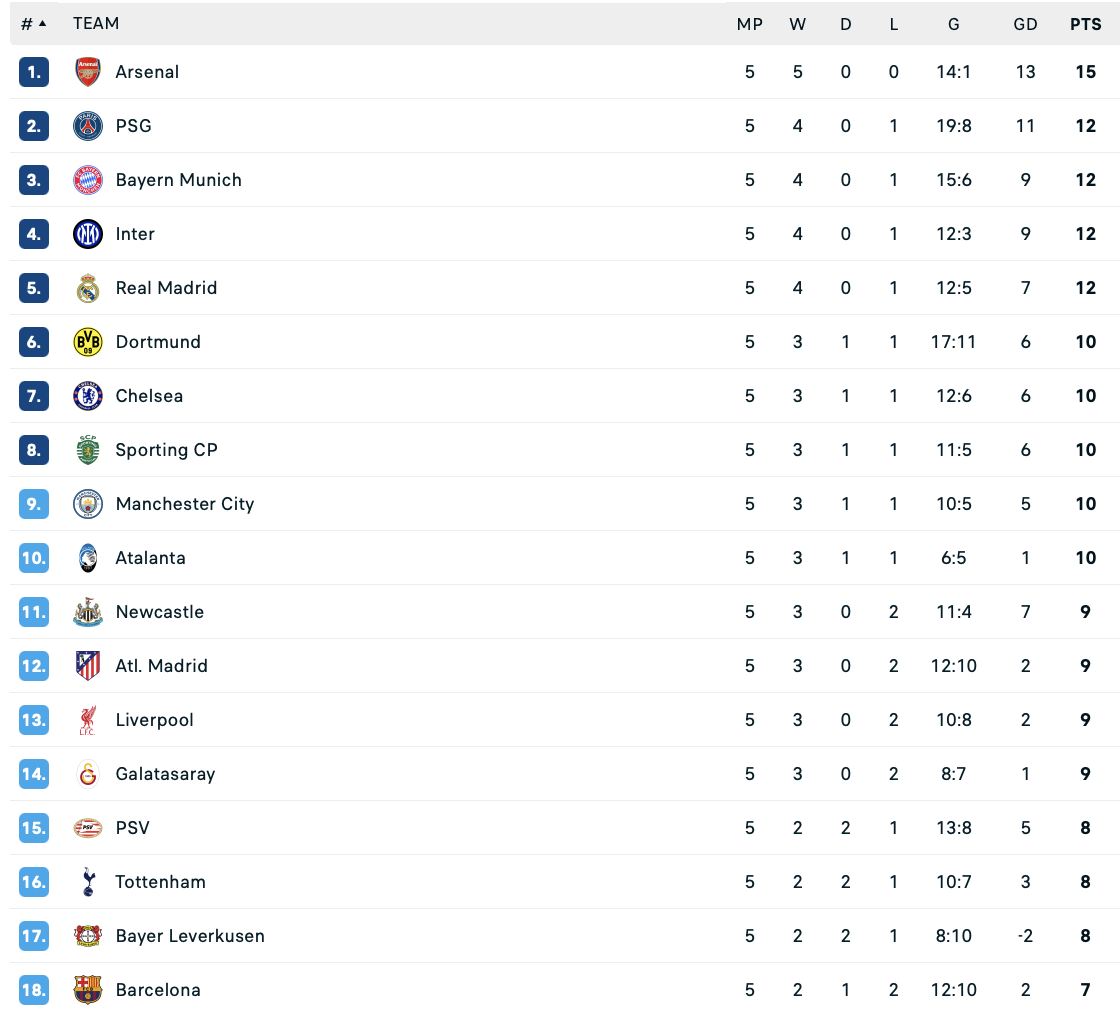Click the Dortmund BVB logo
This screenshot has height=1012, width=1120.
click(x=88, y=342)
